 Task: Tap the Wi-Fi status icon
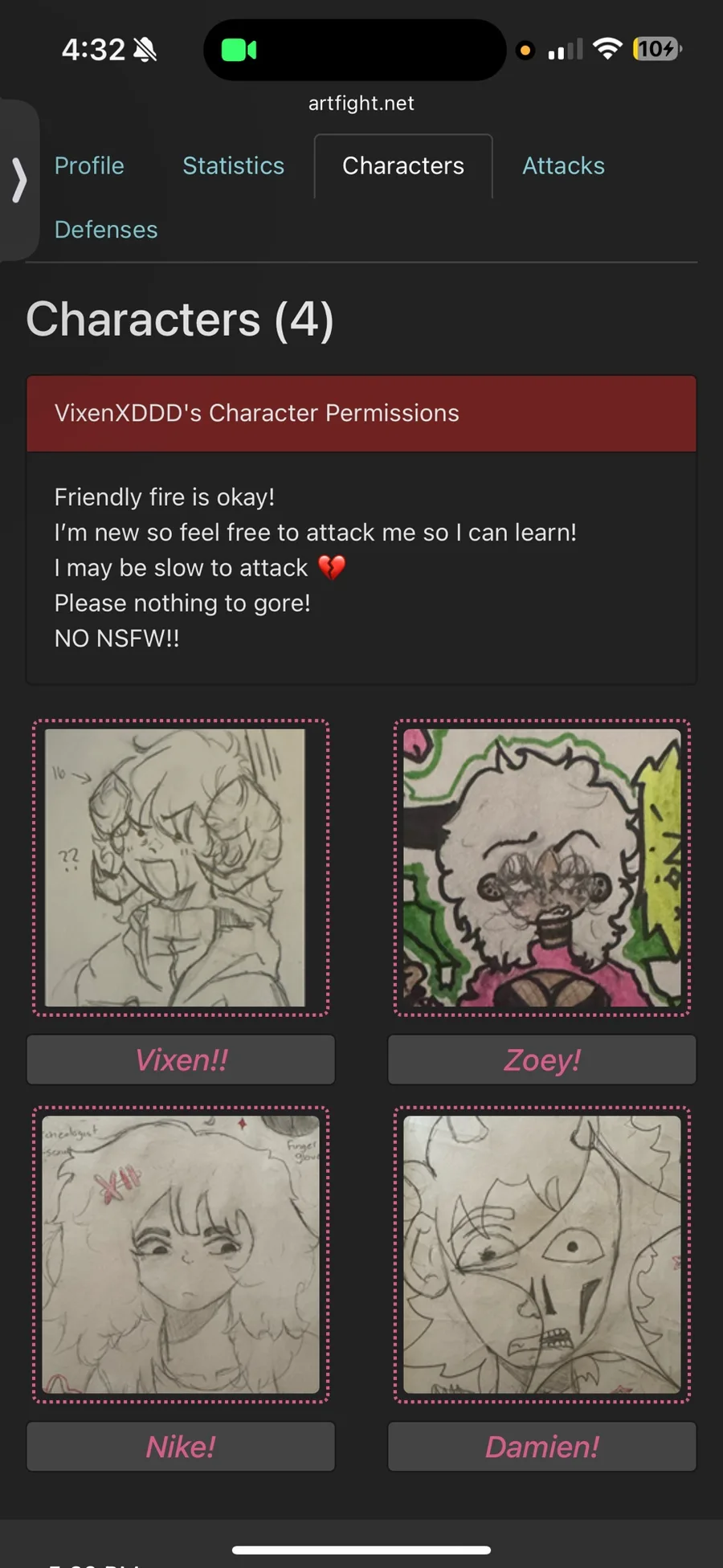(x=608, y=49)
